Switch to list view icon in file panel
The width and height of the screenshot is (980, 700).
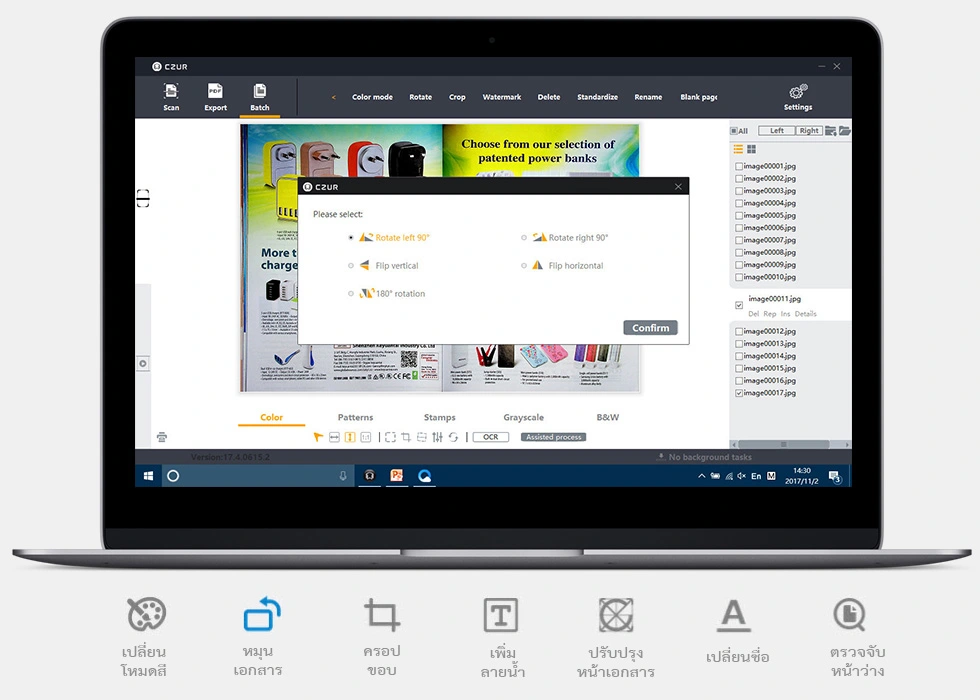pos(738,149)
